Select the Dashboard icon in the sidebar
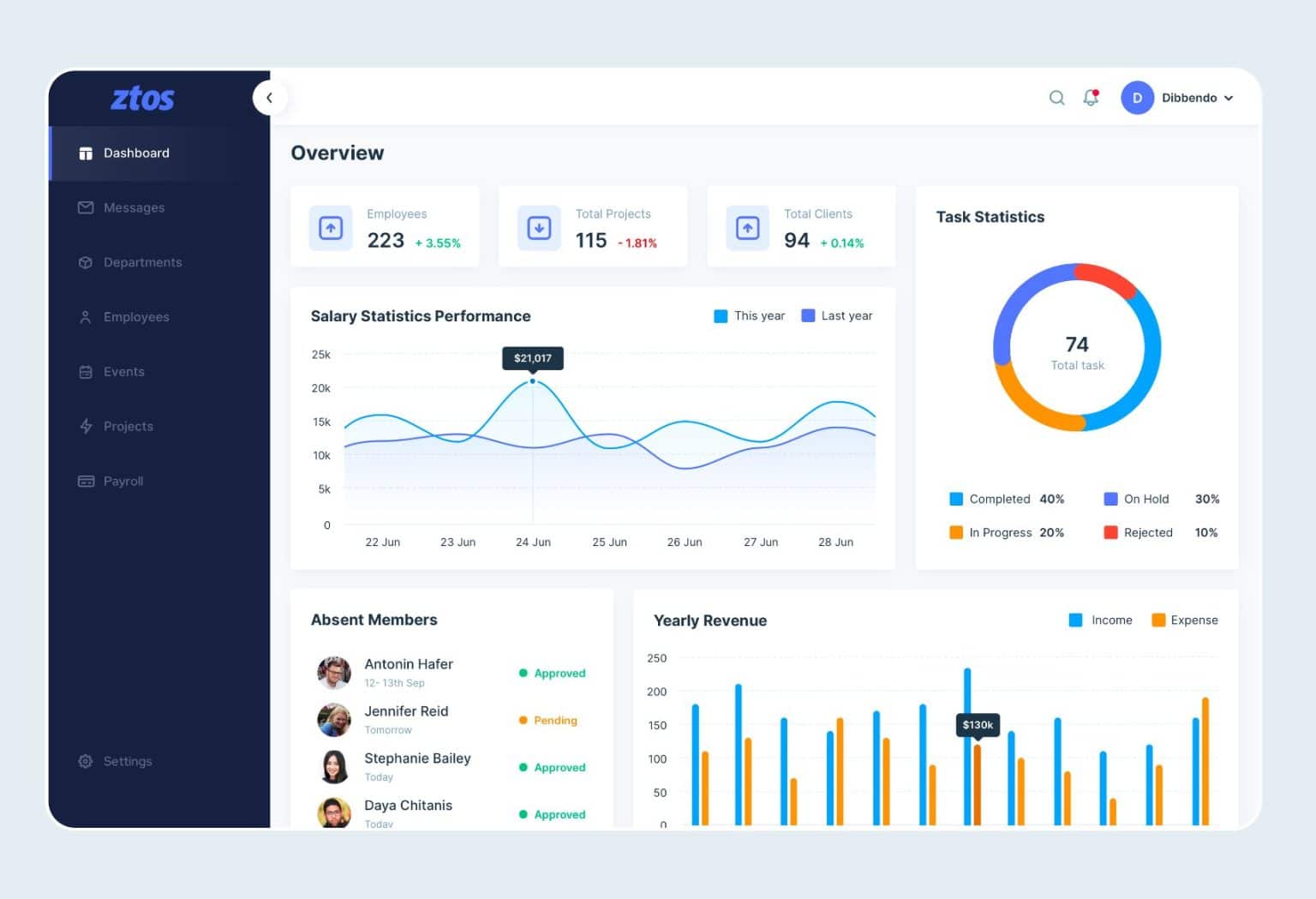Image resolution: width=1316 pixels, height=899 pixels. coord(86,153)
